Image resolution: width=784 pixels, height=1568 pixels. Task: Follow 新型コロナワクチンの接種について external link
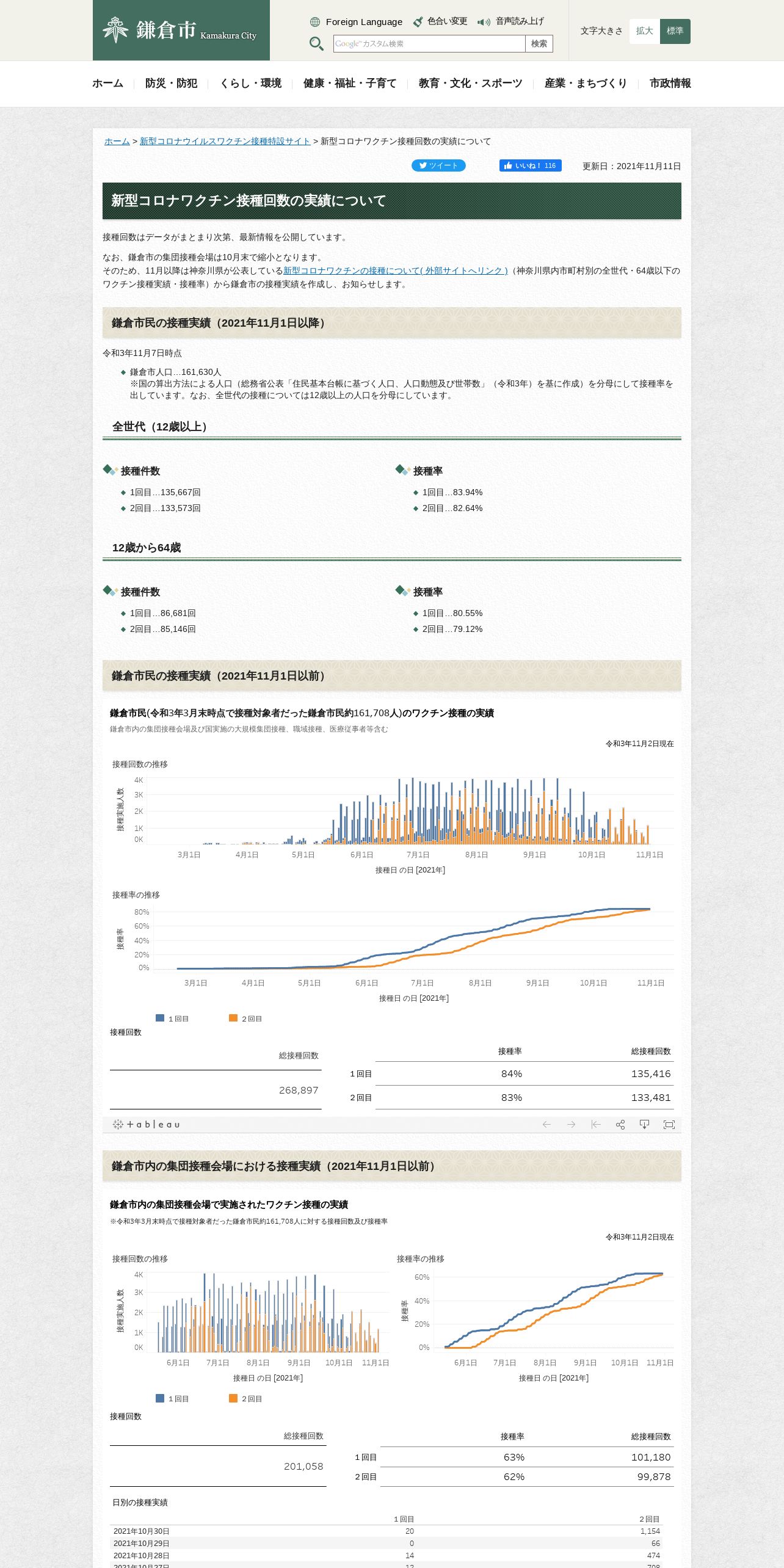[x=395, y=270]
